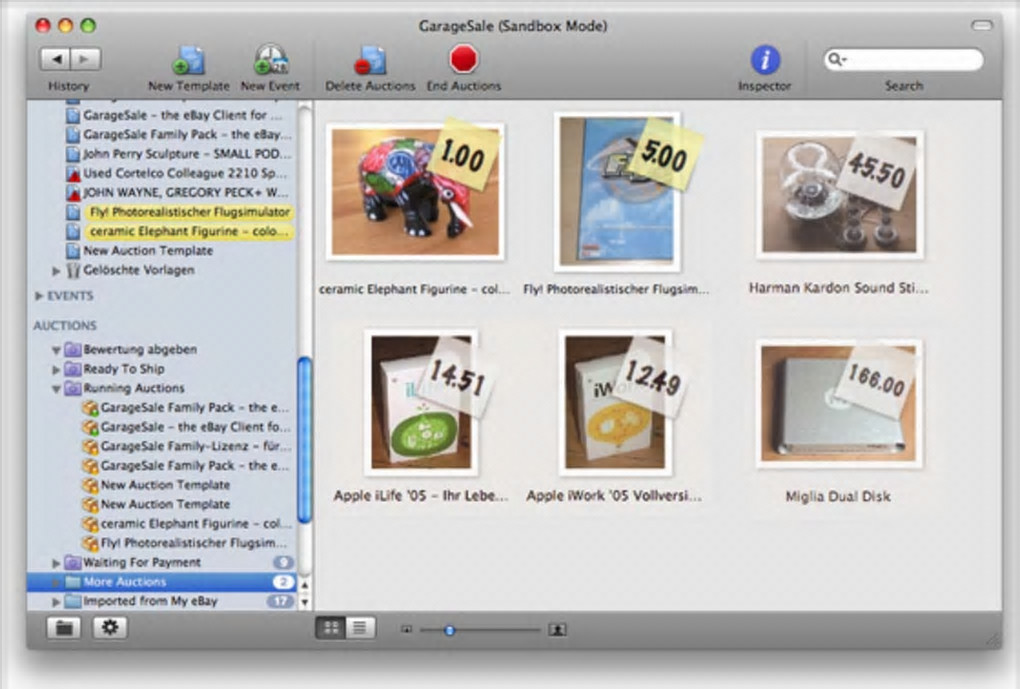1020x689 pixels.
Task: Select running auction Fly! Photorealistischer Flugsim
Action: click(161, 543)
